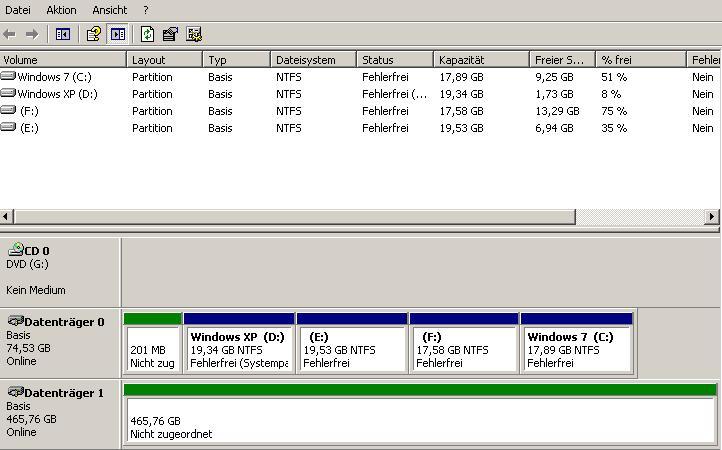This screenshot has width=722, height=450.
Task: Sort by the Dateisystem column header
Action: (314, 60)
